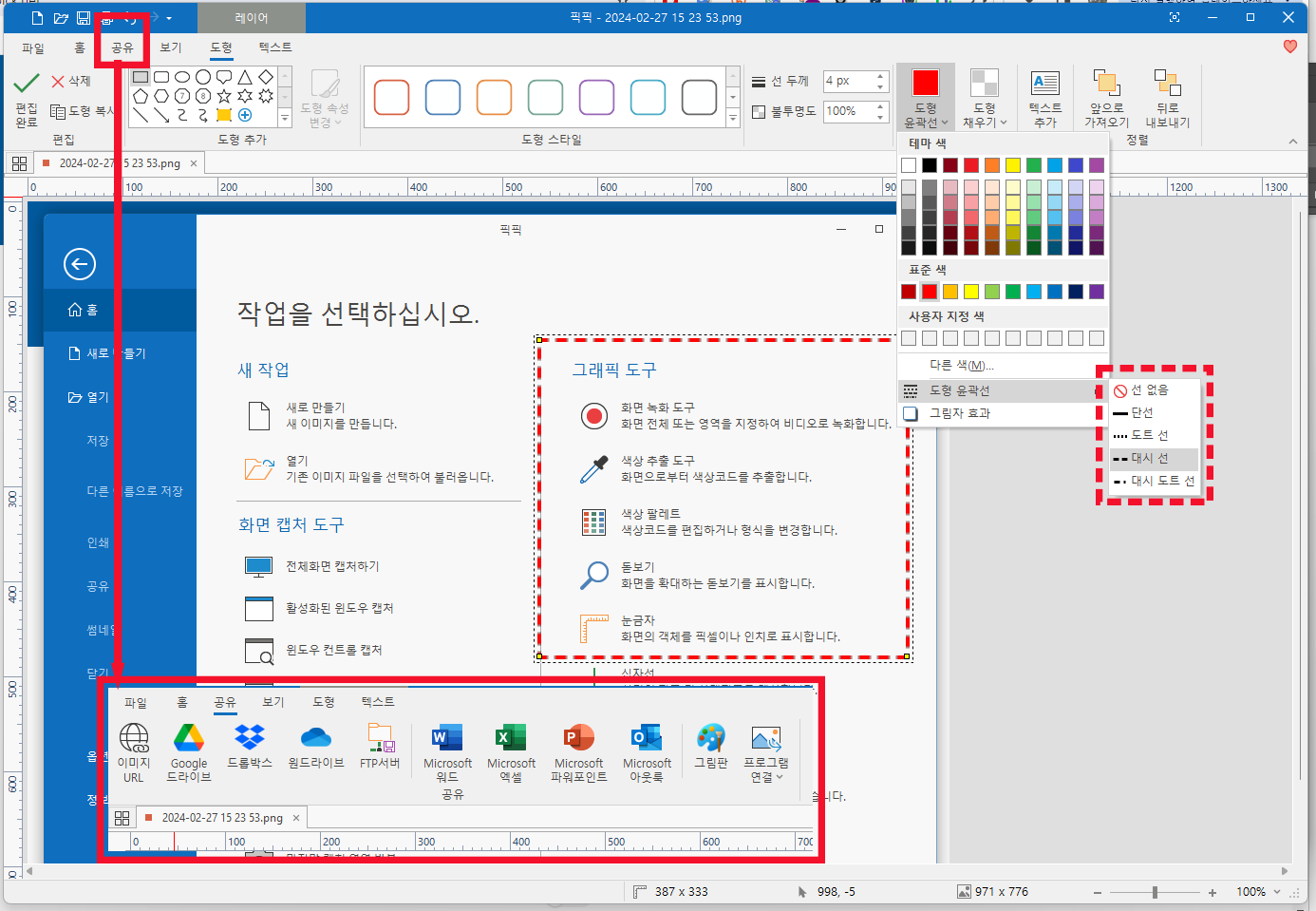The height and width of the screenshot is (911, 1316).
Task: Apply the gray rounded shape style
Action: click(699, 97)
